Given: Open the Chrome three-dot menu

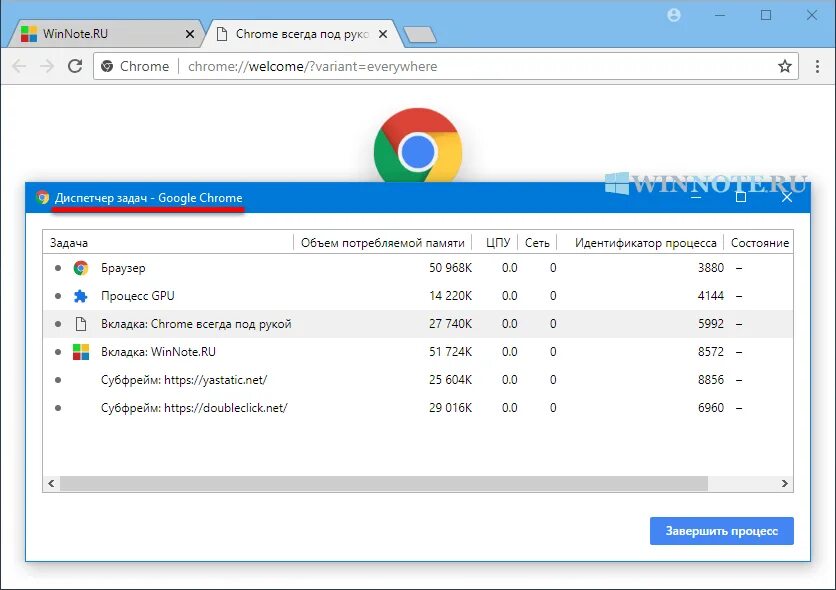Looking at the screenshot, I should point(817,66).
